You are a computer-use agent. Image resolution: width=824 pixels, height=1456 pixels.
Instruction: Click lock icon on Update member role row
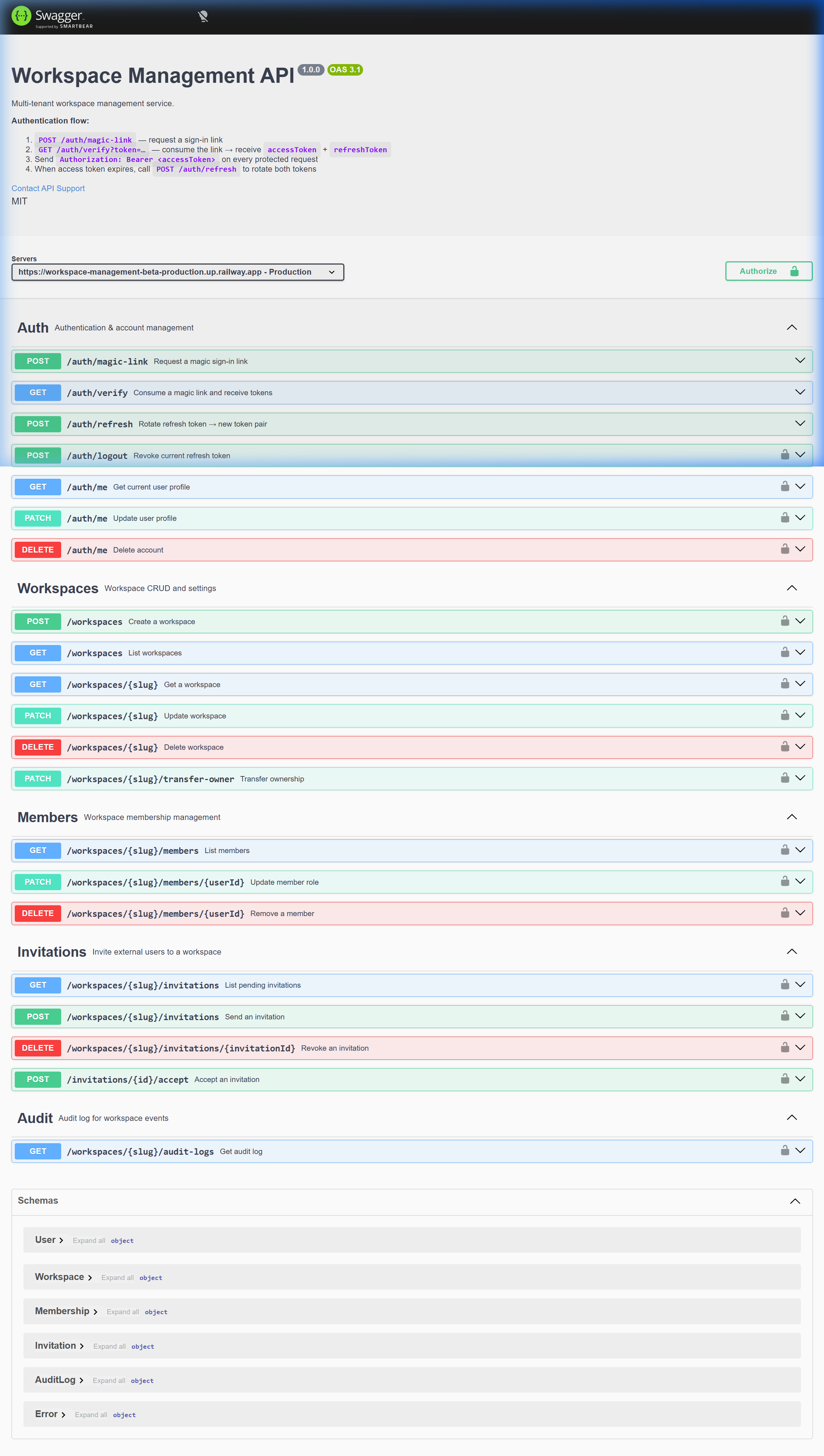pos(785,882)
